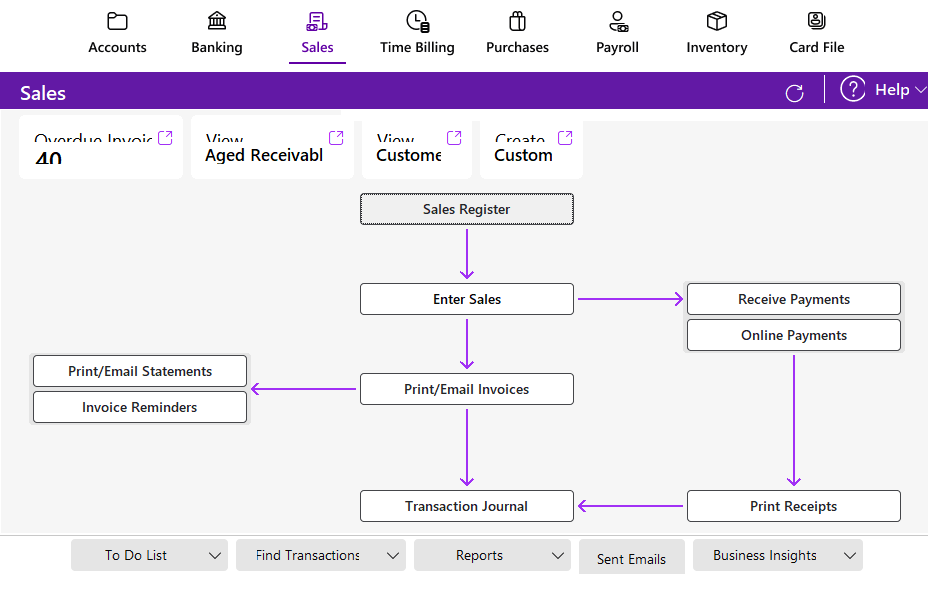Screen dimensions: 928x596
Task: Click the Print Receipts button
Action: click(x=794, y=506)
